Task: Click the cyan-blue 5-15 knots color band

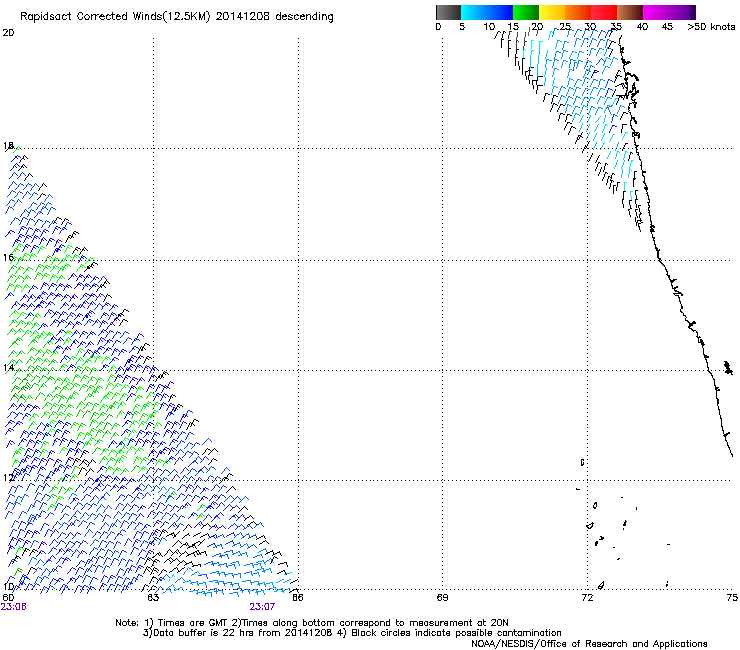Action: 487,12
